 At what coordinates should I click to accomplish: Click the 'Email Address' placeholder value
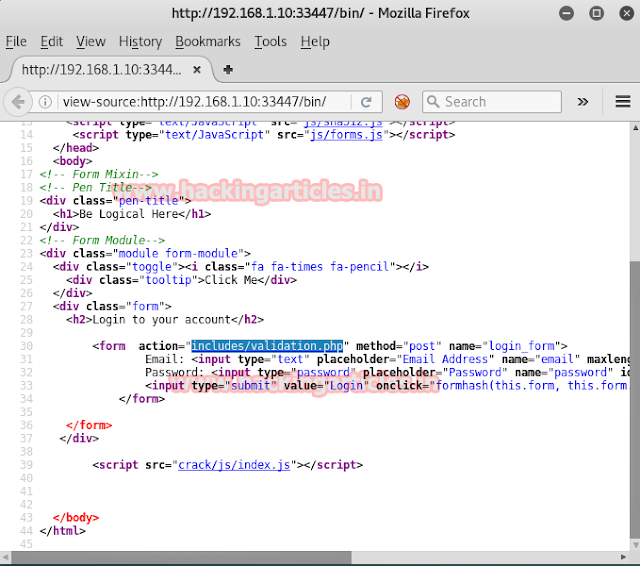pyautogui.click(x=445, y=359)
